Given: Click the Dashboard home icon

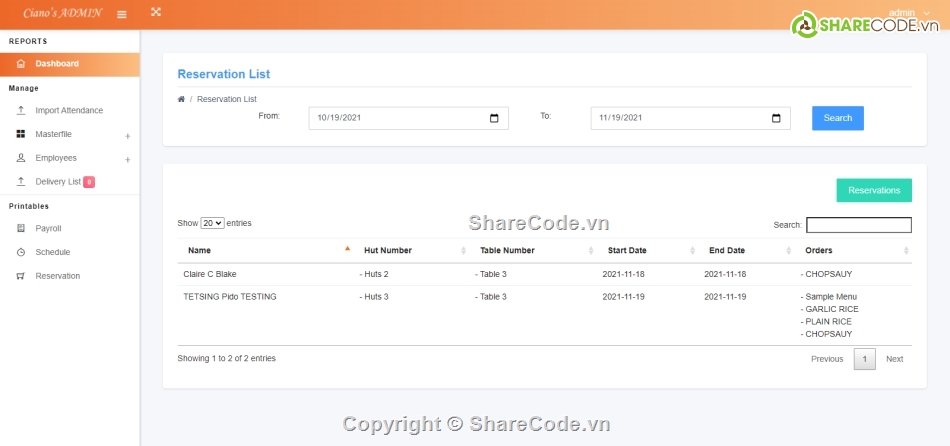Looking at the screenshot, I should point(21,64).
